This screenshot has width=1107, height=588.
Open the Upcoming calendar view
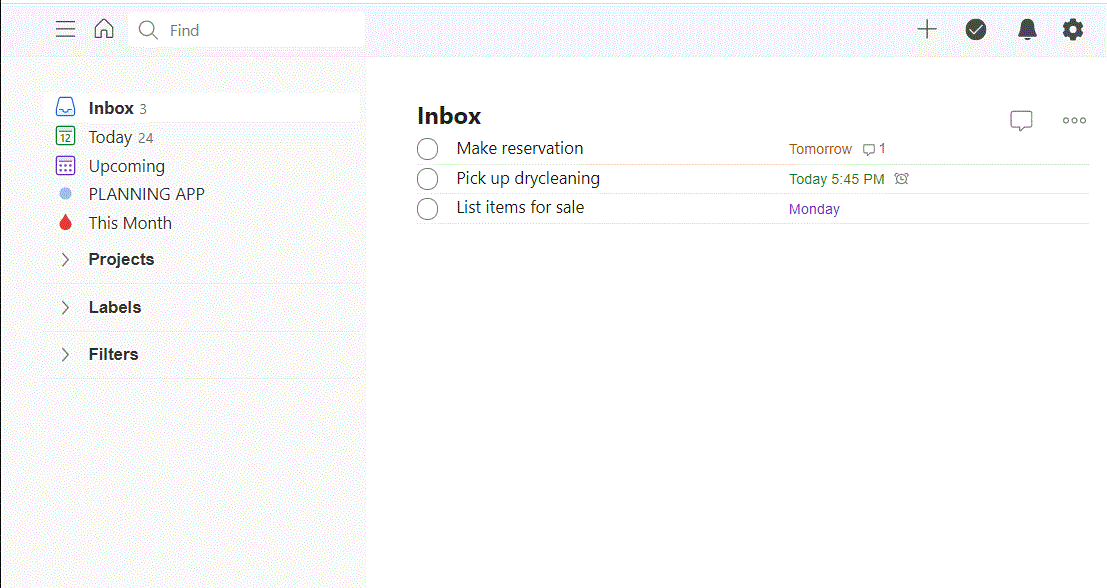(125, 165)
